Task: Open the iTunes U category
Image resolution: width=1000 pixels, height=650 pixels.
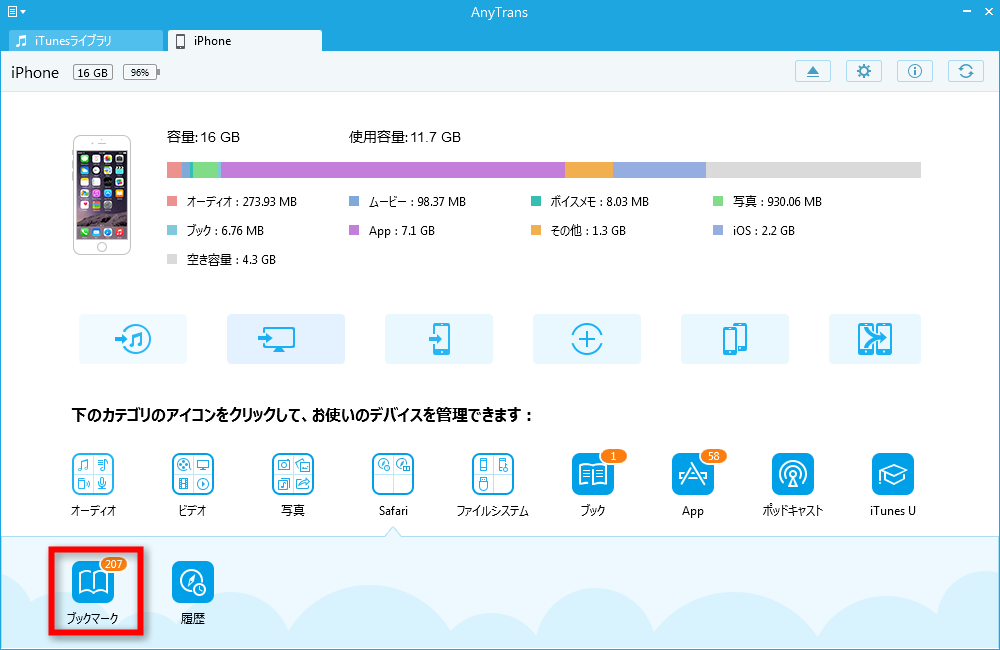Action: click(893, 474)
